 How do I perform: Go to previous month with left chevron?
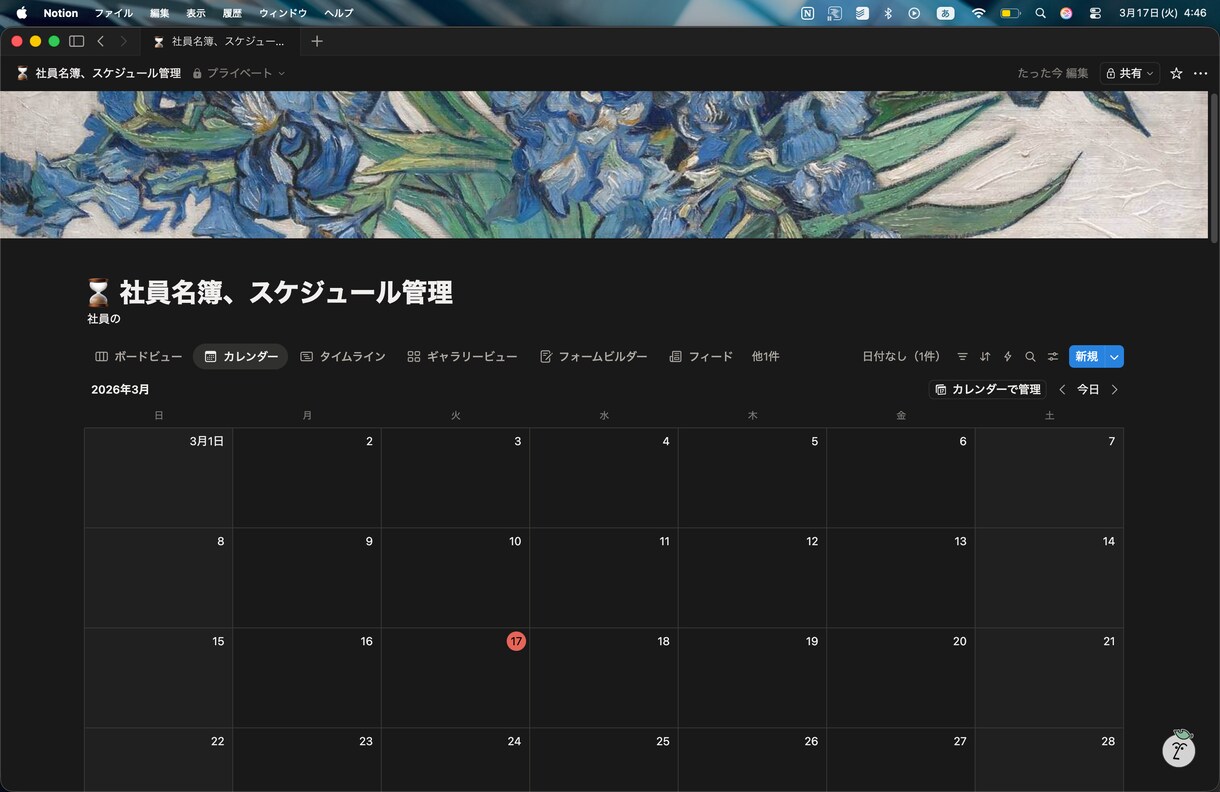(1062, 389)
